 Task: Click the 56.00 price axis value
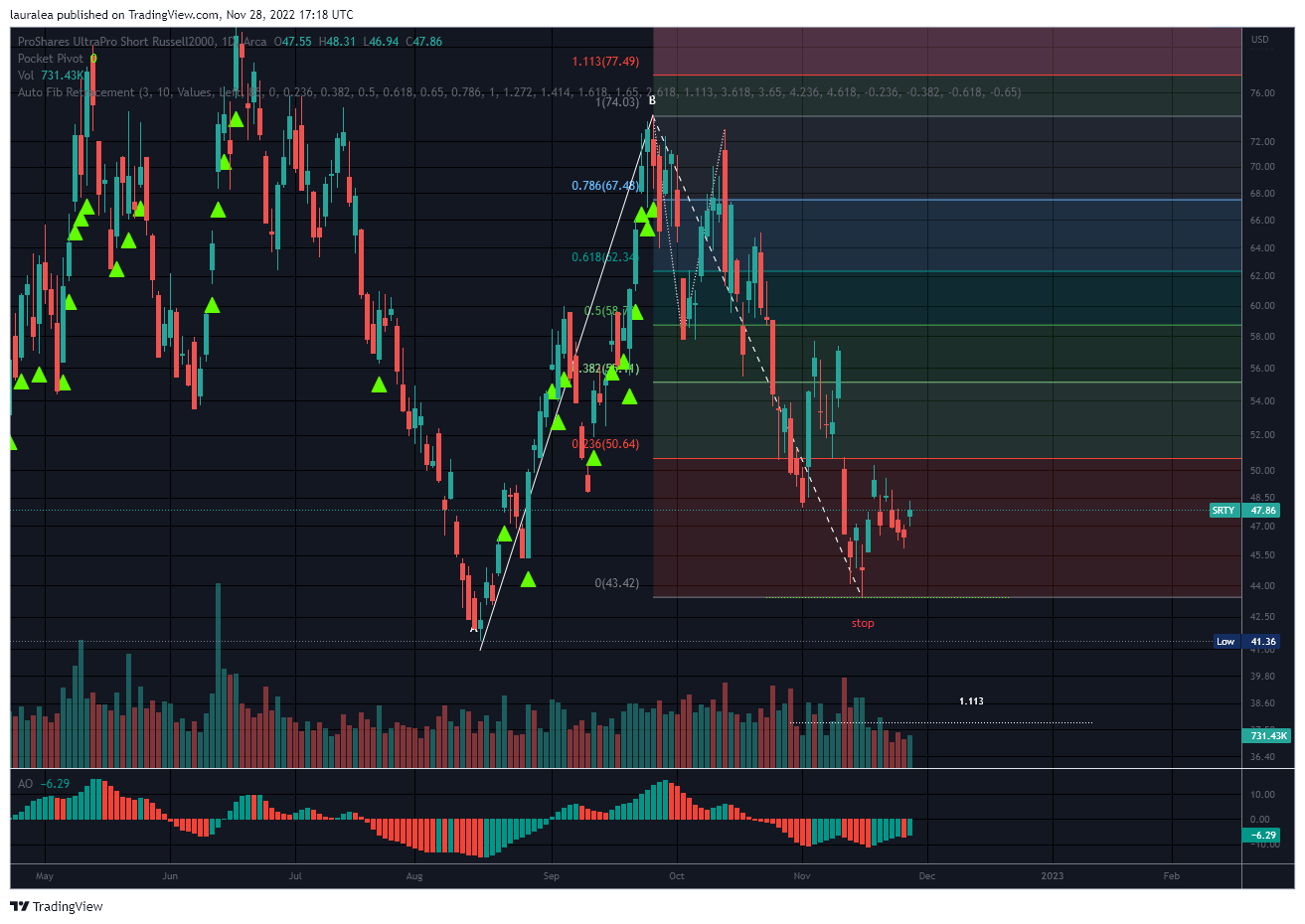click(x=1262, y=369)
